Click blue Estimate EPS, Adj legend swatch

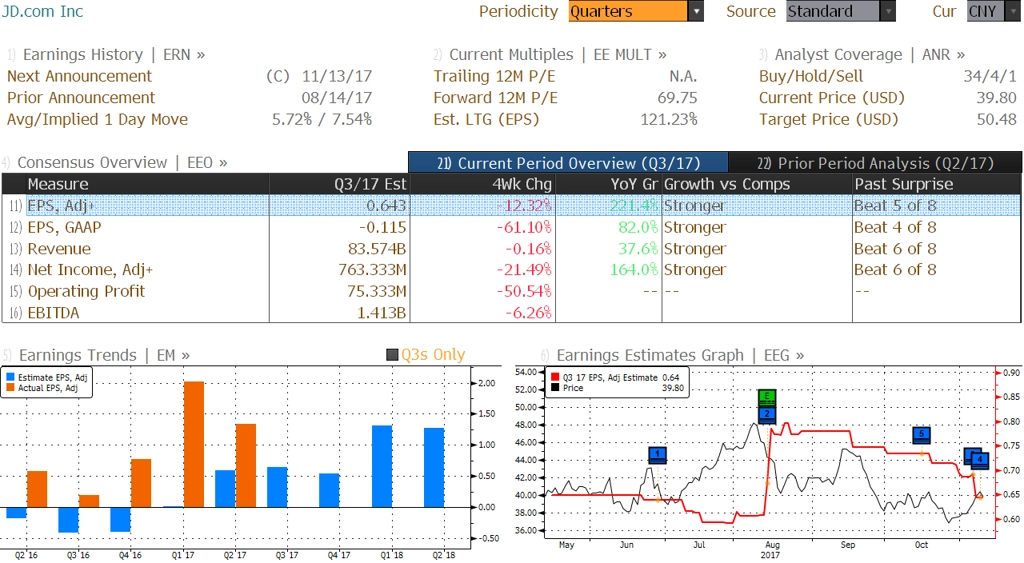(10, 378)
